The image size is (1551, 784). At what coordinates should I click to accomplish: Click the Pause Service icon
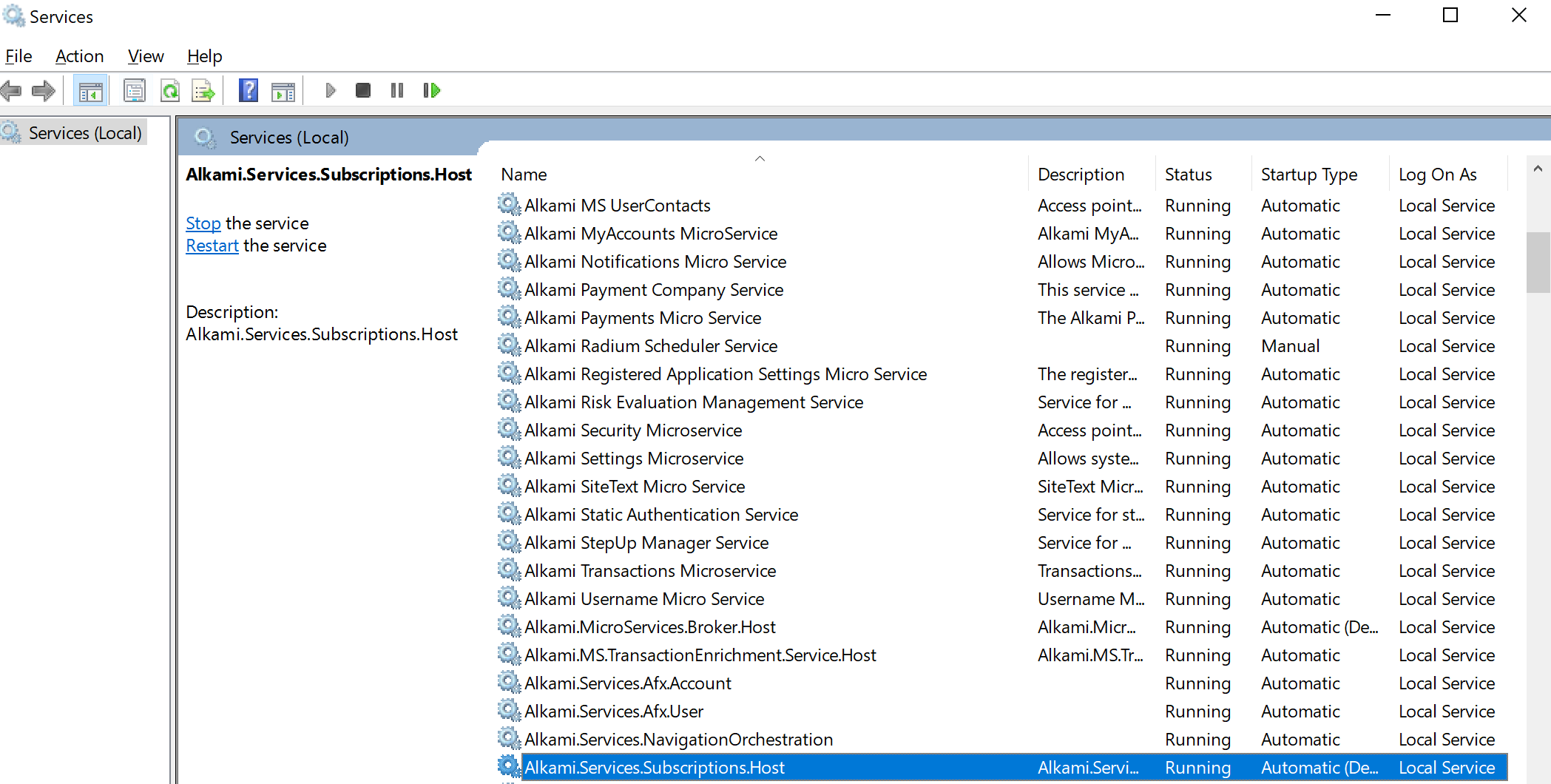click(x=397, y=90)
